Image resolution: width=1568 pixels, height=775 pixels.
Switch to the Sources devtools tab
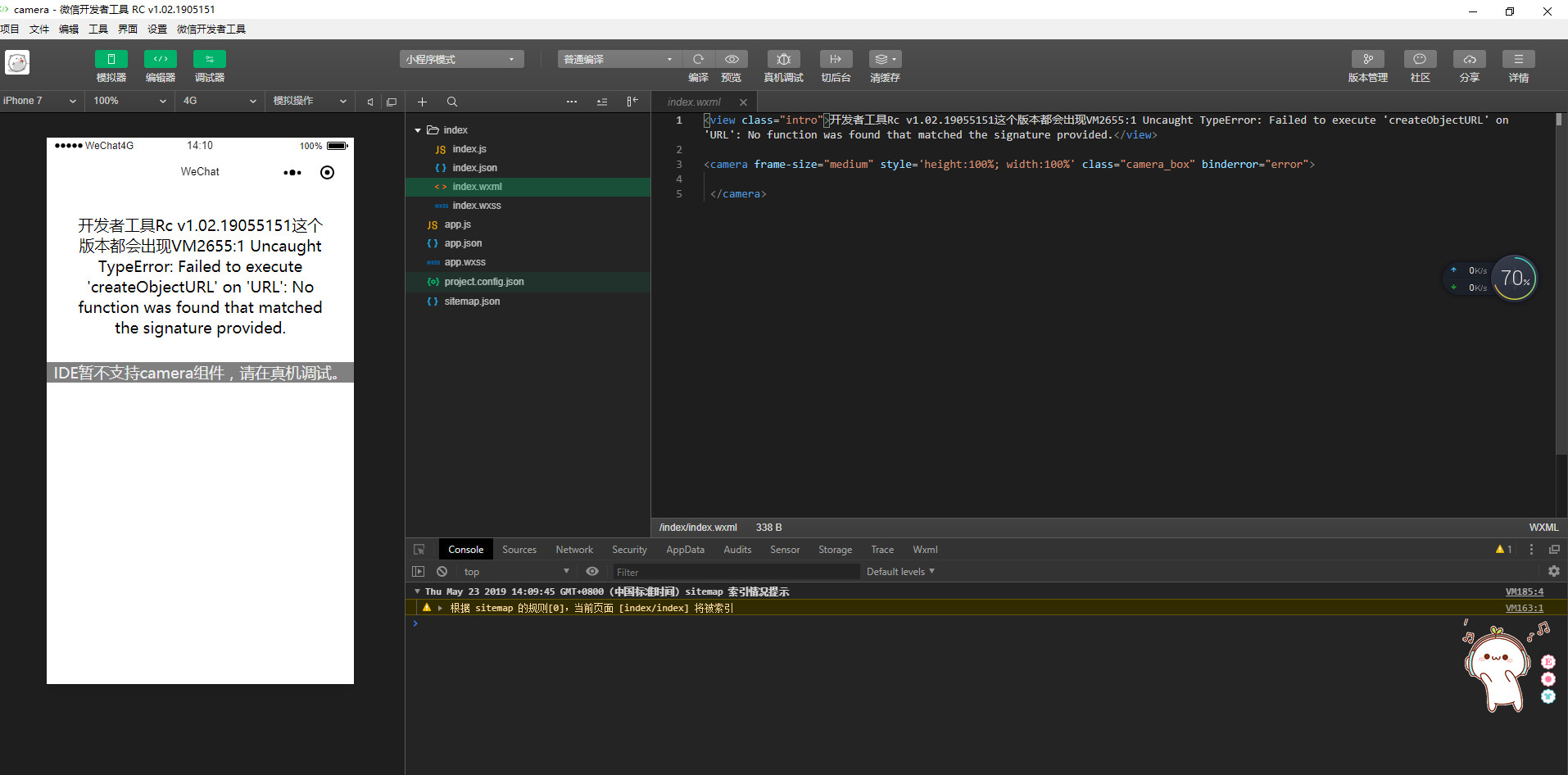pyautogui.click(x=519, y=550)
